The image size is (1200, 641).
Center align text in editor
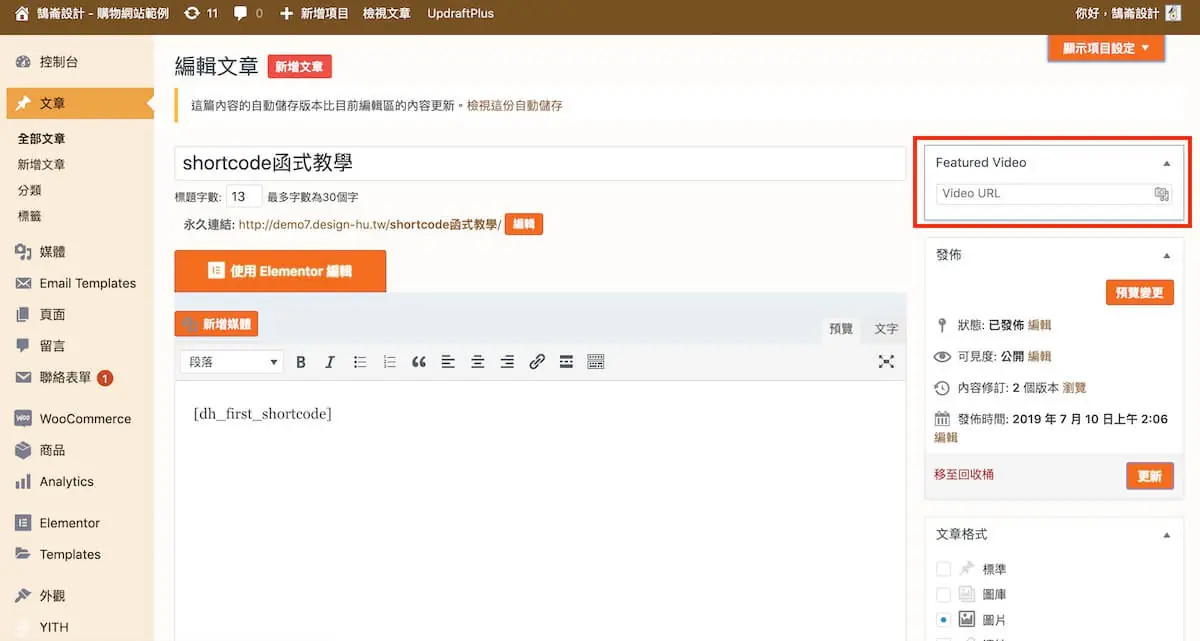point(478,362)
